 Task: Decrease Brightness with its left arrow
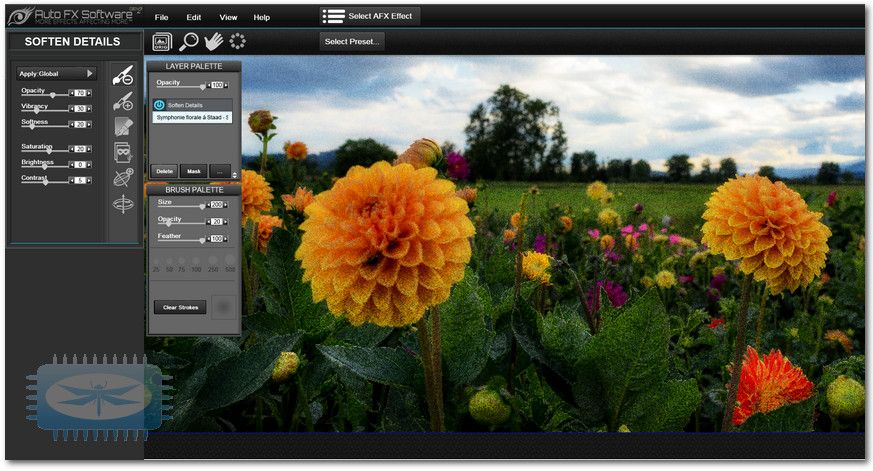[x=71, y=165]
